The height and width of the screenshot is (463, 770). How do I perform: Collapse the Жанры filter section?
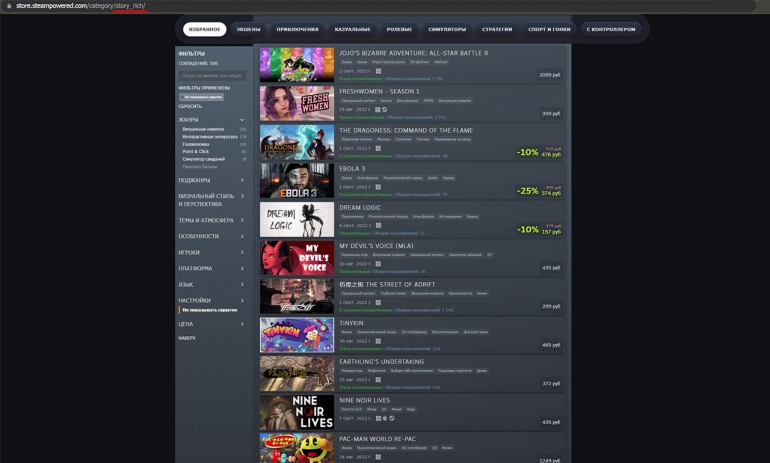[212, 120]
